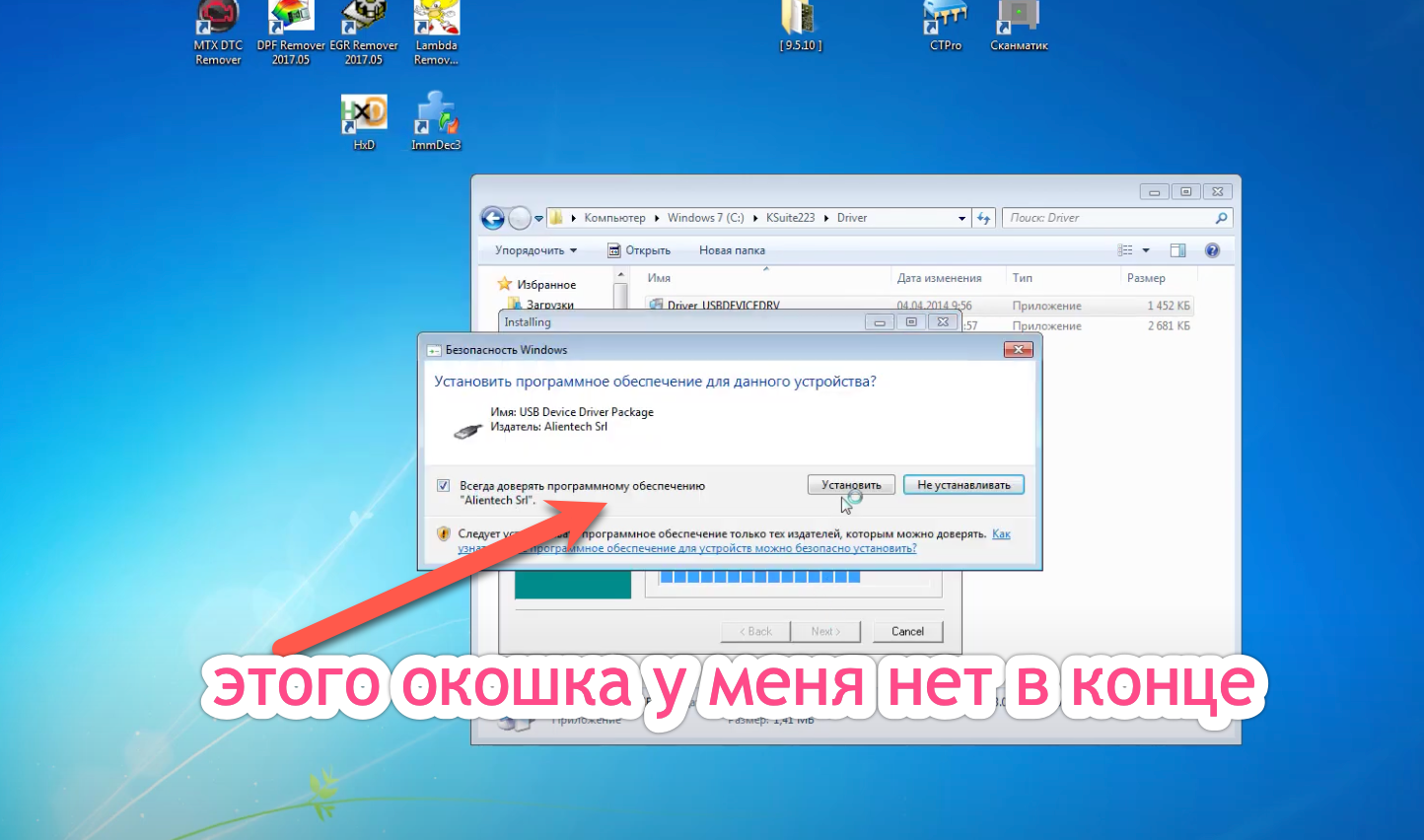
Task: Open the view options dropdown arrow
Action: [x=1146, y=250]
